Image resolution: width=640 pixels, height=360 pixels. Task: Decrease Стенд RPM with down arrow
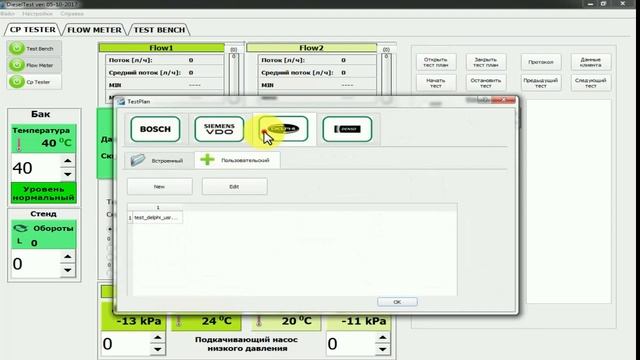click(x=68, y=270)
